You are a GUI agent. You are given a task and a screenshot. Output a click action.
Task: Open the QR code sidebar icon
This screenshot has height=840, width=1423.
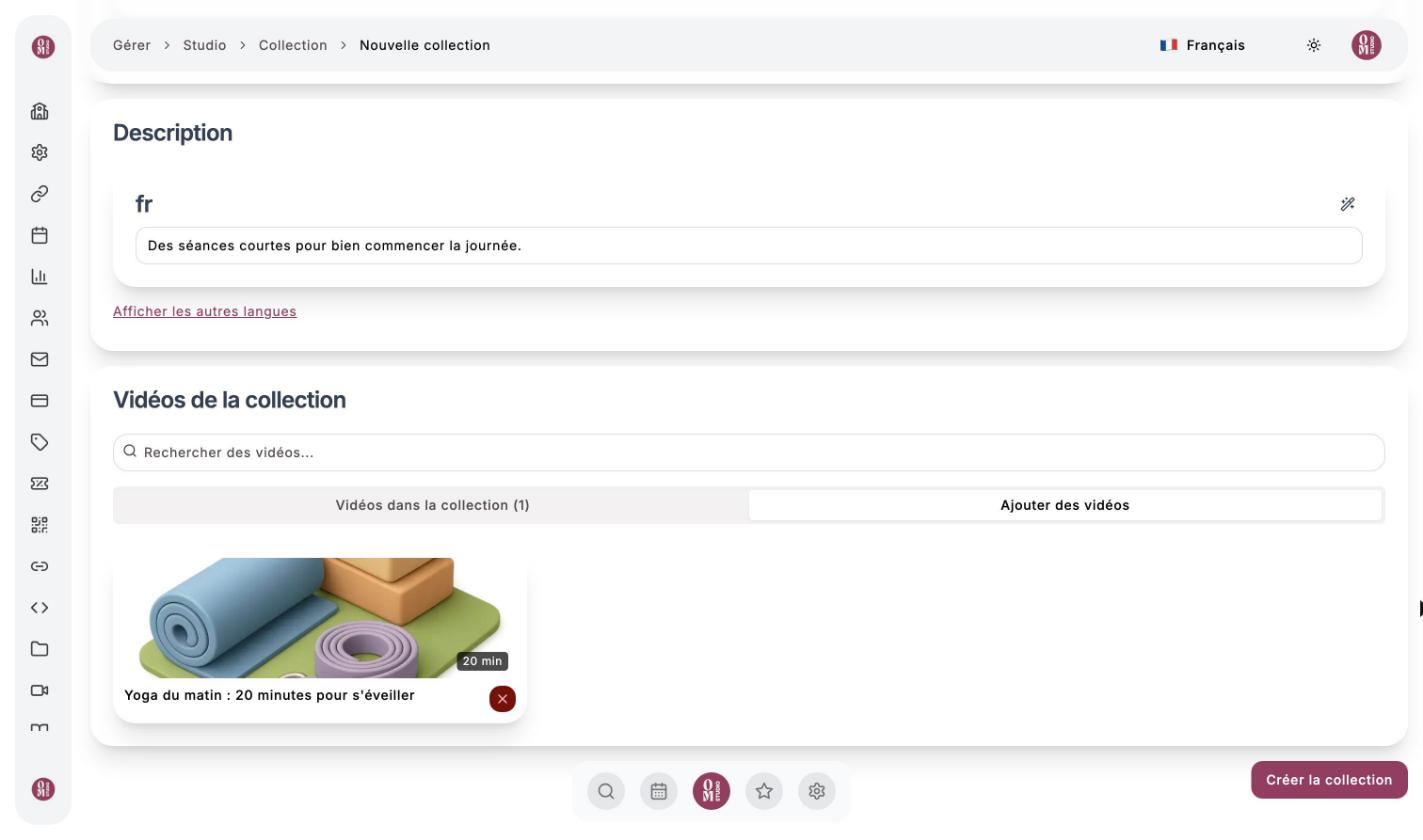point(40,525)
